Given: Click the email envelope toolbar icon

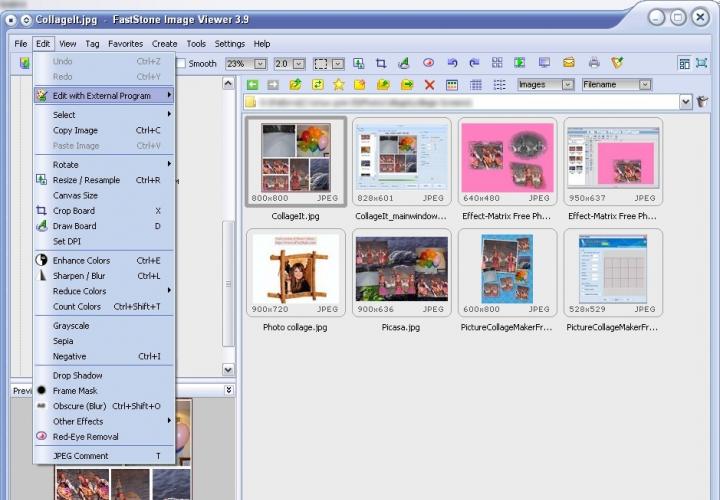Looking at the screenshot, I should click(x=569, y=63).
